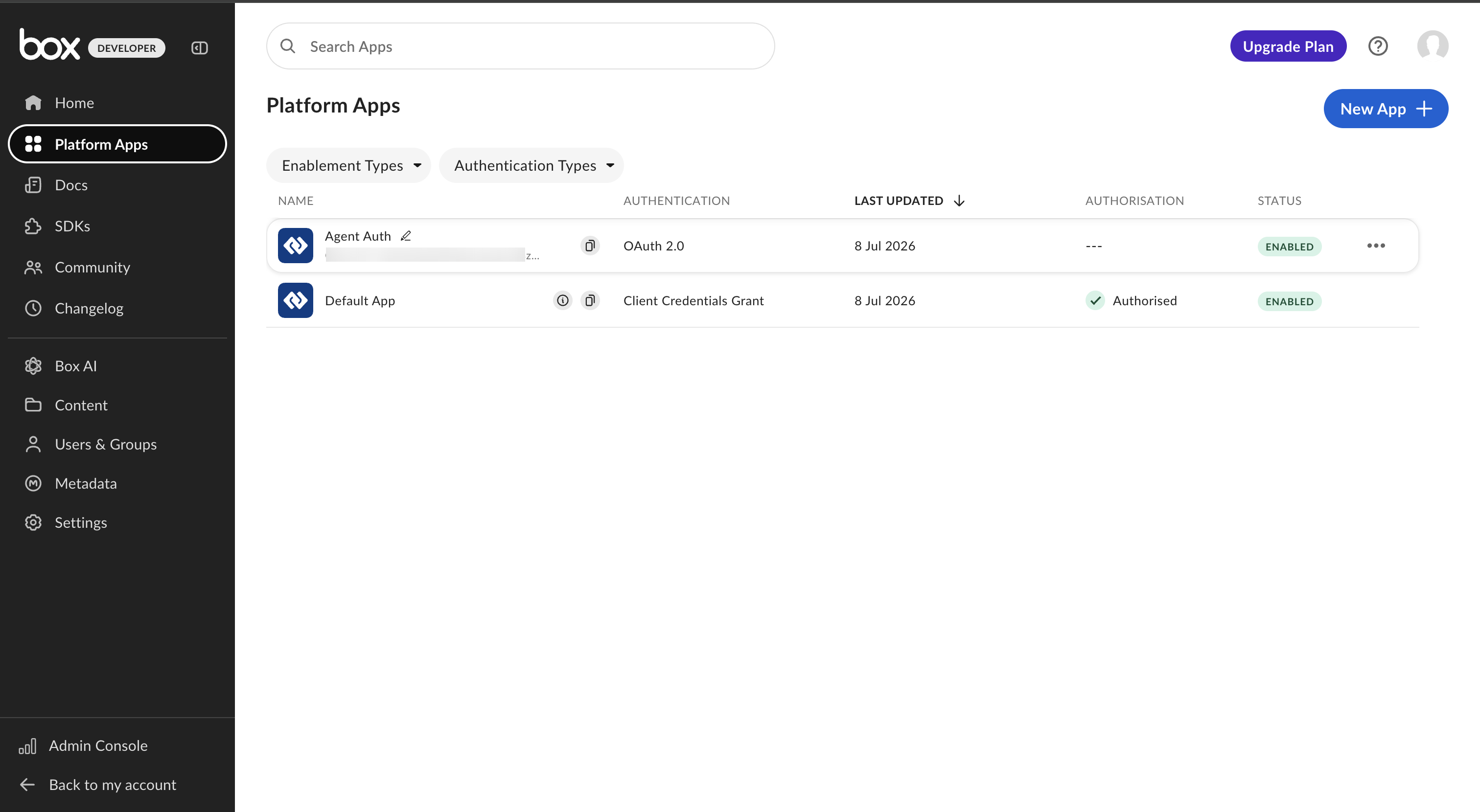Image resolution: width=1480 pixels, height=812 pixels.
Task: Click the Upgrade Plan button
Action: [x=1288, y=46]
